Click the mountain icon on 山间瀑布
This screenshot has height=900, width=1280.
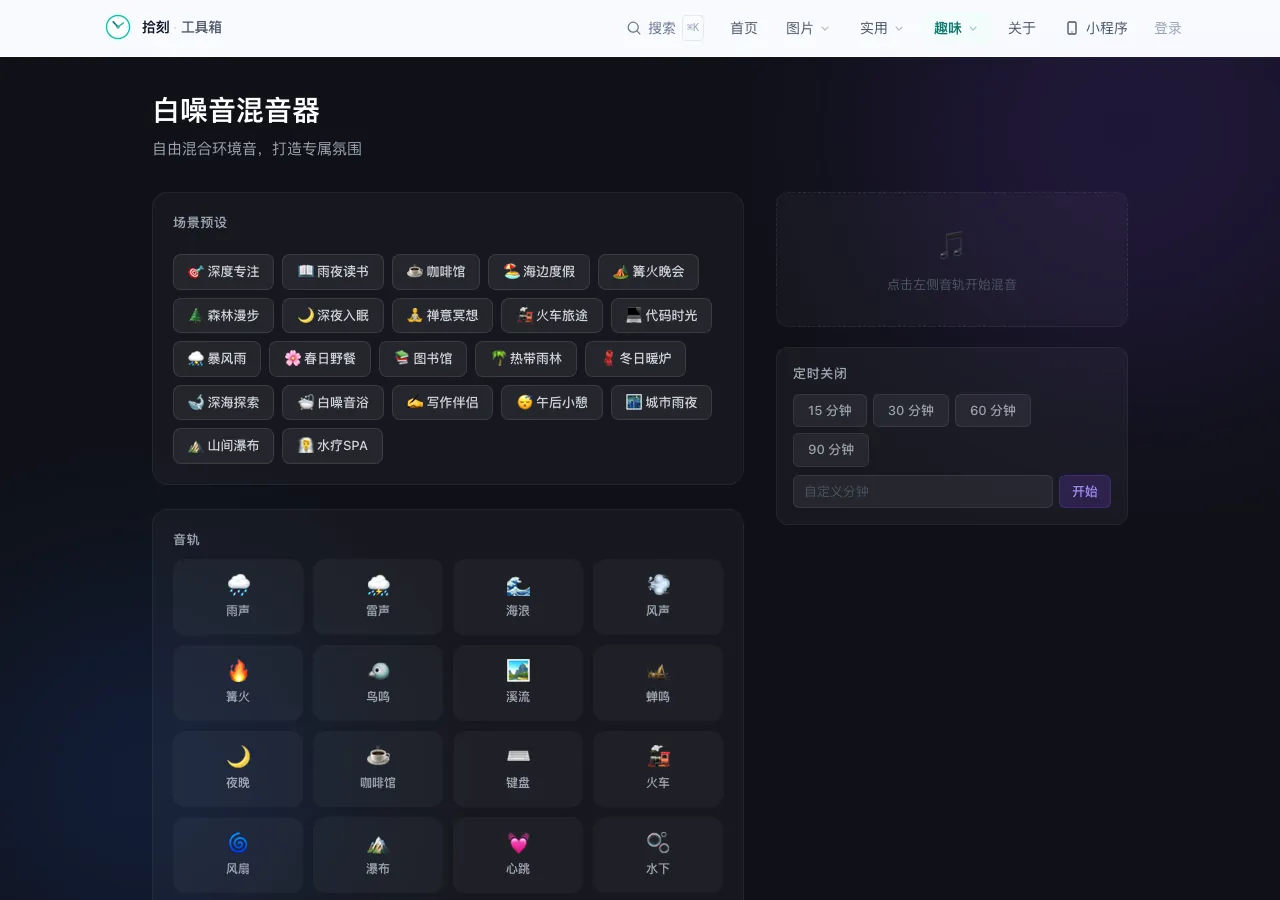196,446
